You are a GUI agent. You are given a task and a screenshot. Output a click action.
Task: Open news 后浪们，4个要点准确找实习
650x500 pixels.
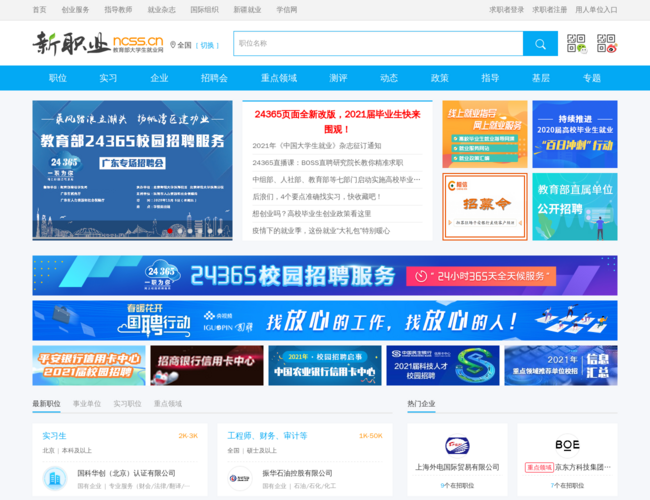tap(317, 197)
